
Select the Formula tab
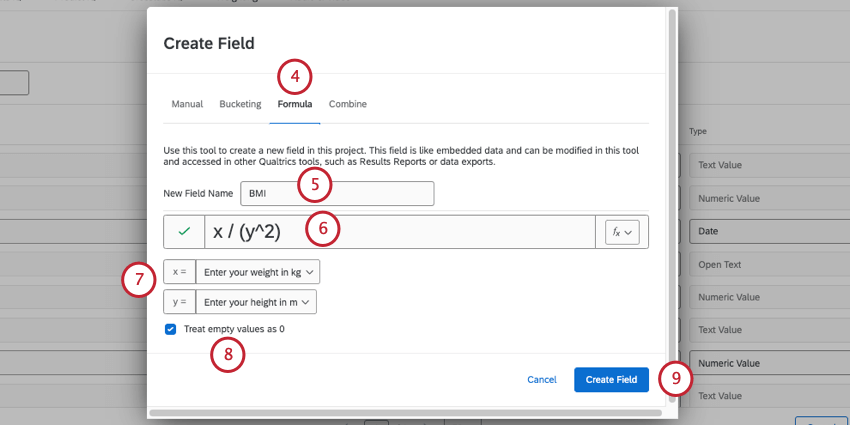(295, 104)
